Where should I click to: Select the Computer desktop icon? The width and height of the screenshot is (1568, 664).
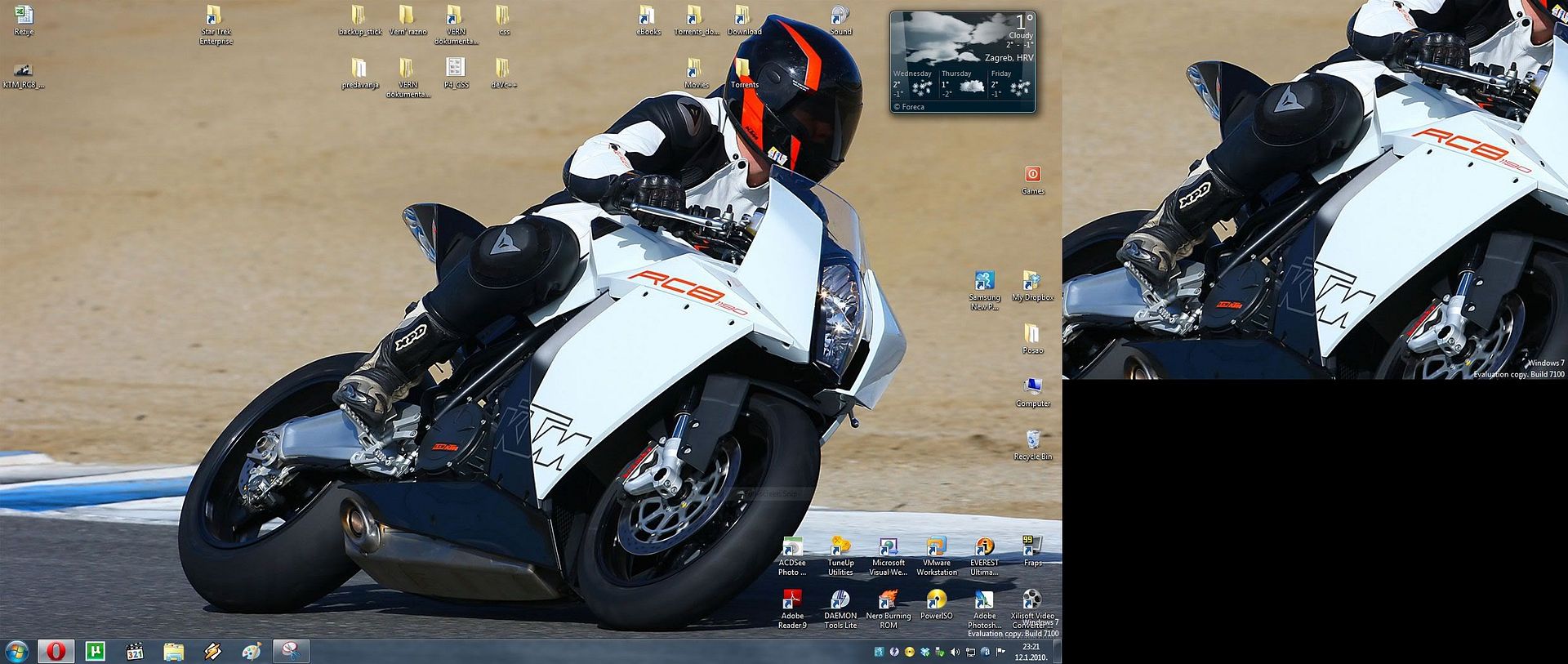[1032, 387]
